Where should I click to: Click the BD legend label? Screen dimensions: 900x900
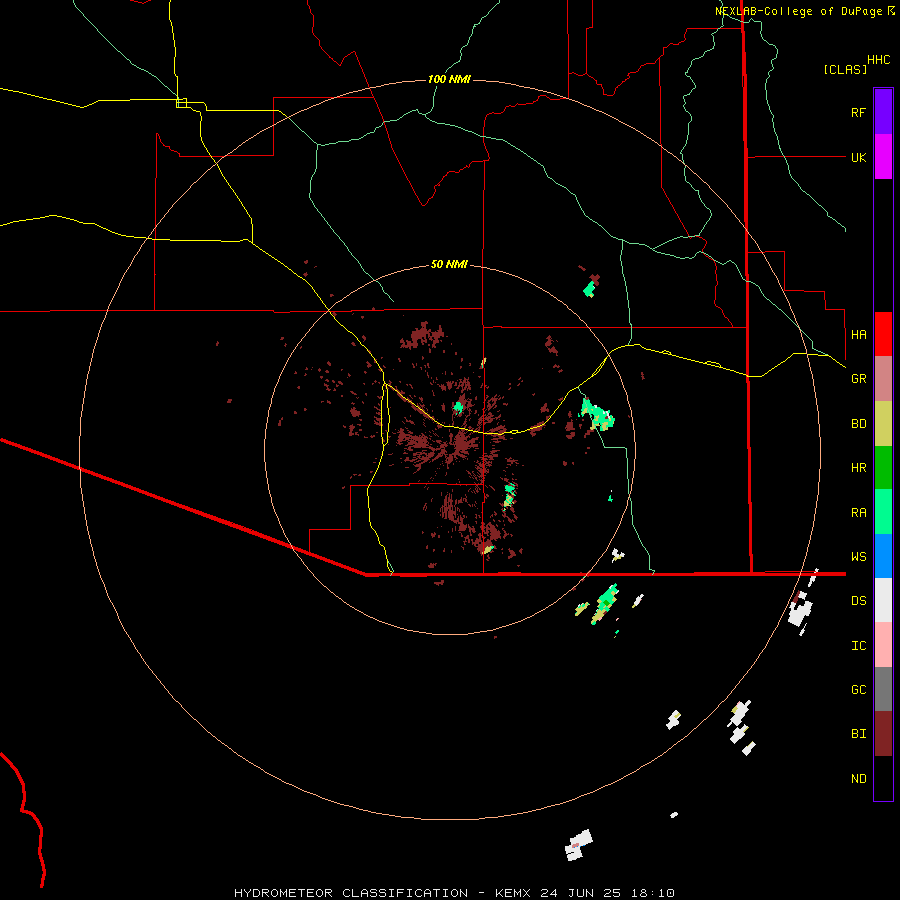858,424
